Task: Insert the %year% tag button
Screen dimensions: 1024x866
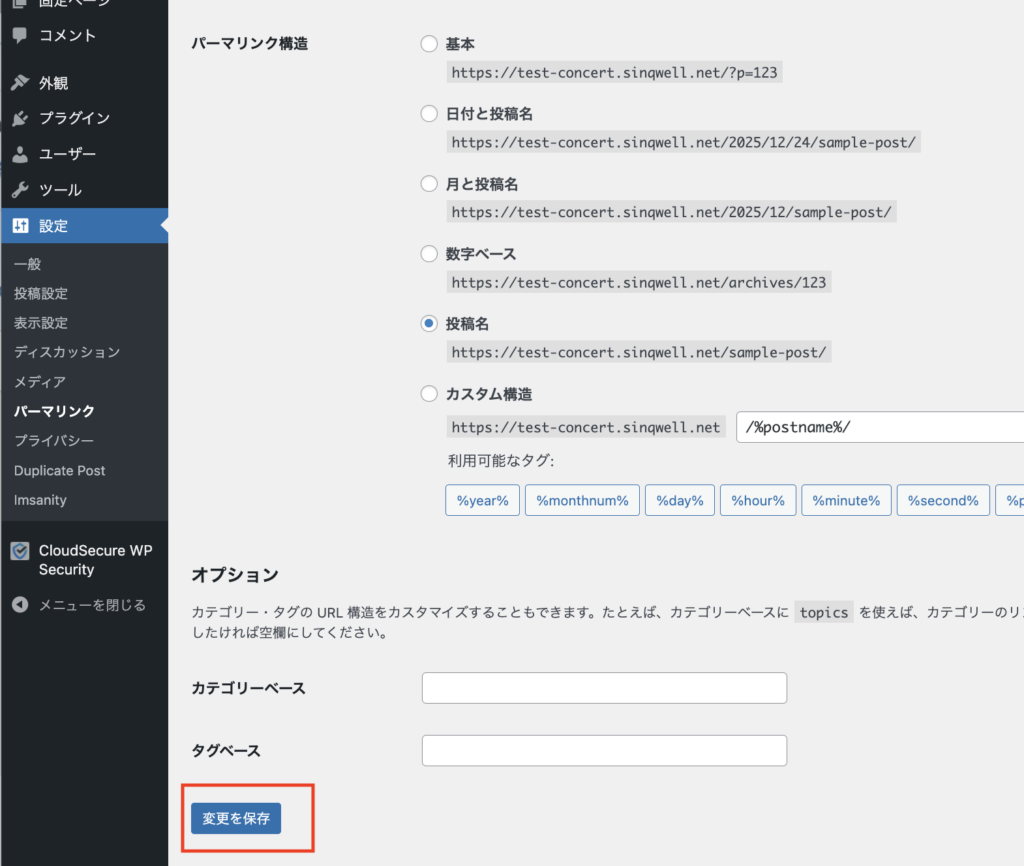Action: point(483,501)
